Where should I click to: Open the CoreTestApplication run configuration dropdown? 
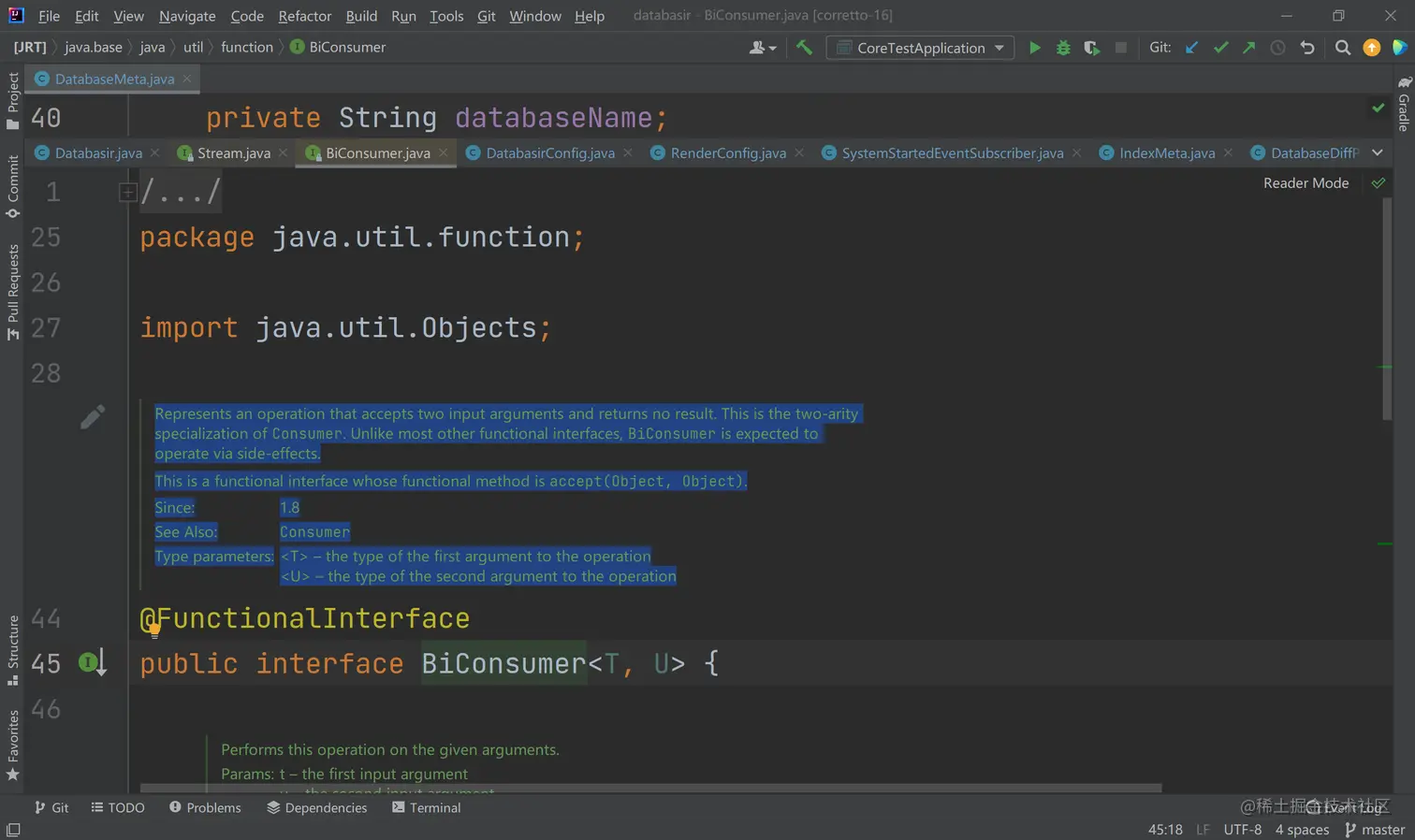pos(921,48)
